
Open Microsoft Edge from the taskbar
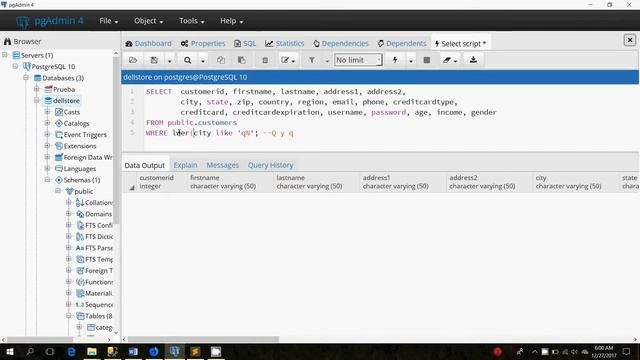(71, 351)
